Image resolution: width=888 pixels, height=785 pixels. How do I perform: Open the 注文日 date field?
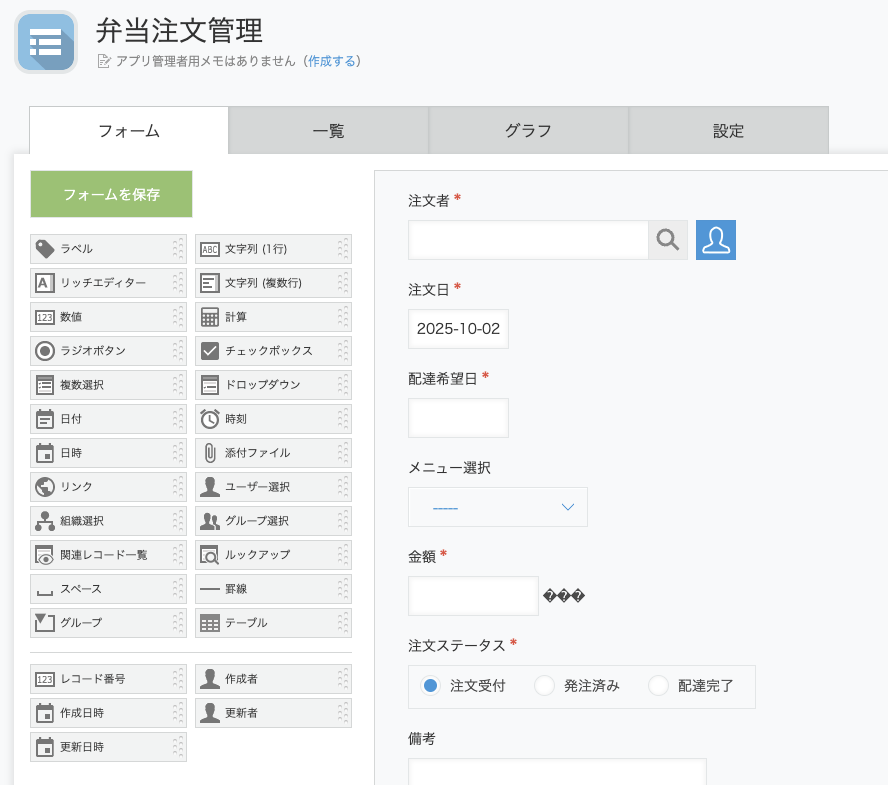click(458, 329)
